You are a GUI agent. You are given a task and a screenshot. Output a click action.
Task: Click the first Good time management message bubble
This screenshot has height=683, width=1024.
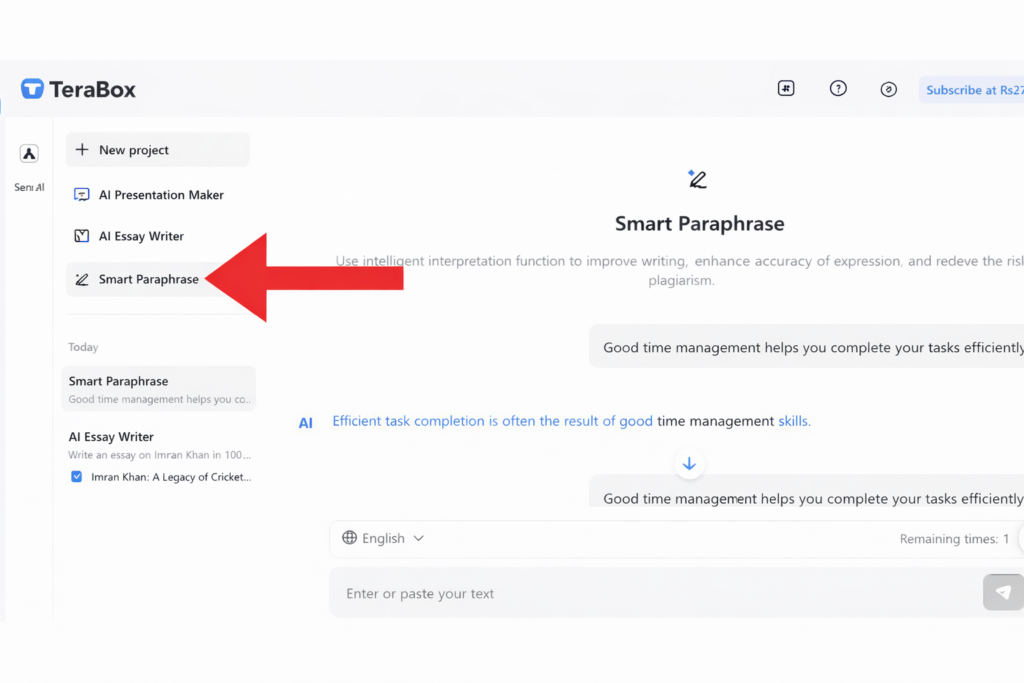coord(810,348)
